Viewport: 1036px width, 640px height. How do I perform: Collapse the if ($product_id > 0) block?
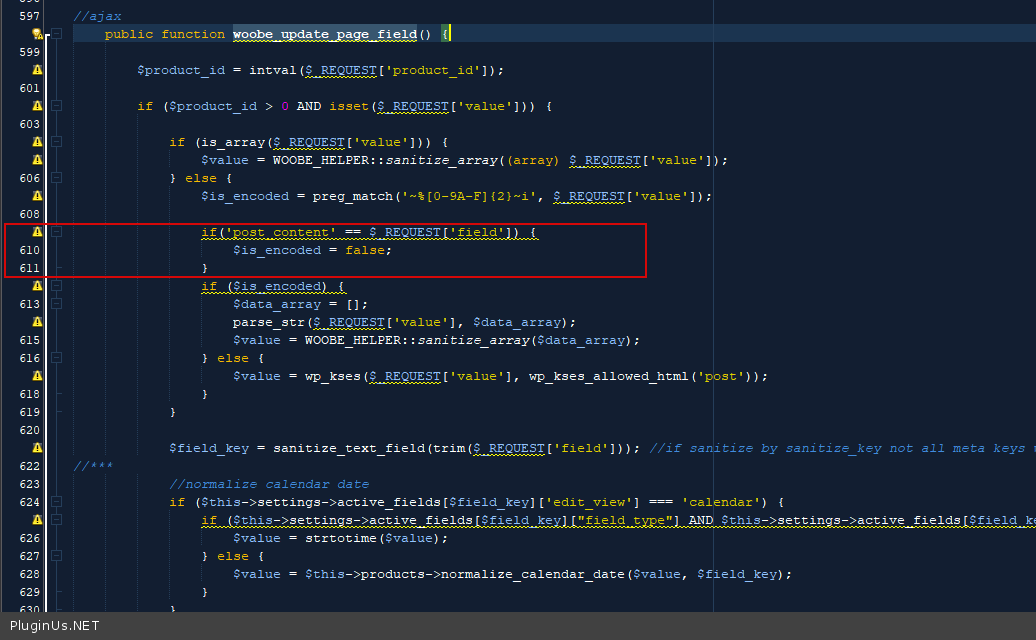pos(57,106)
